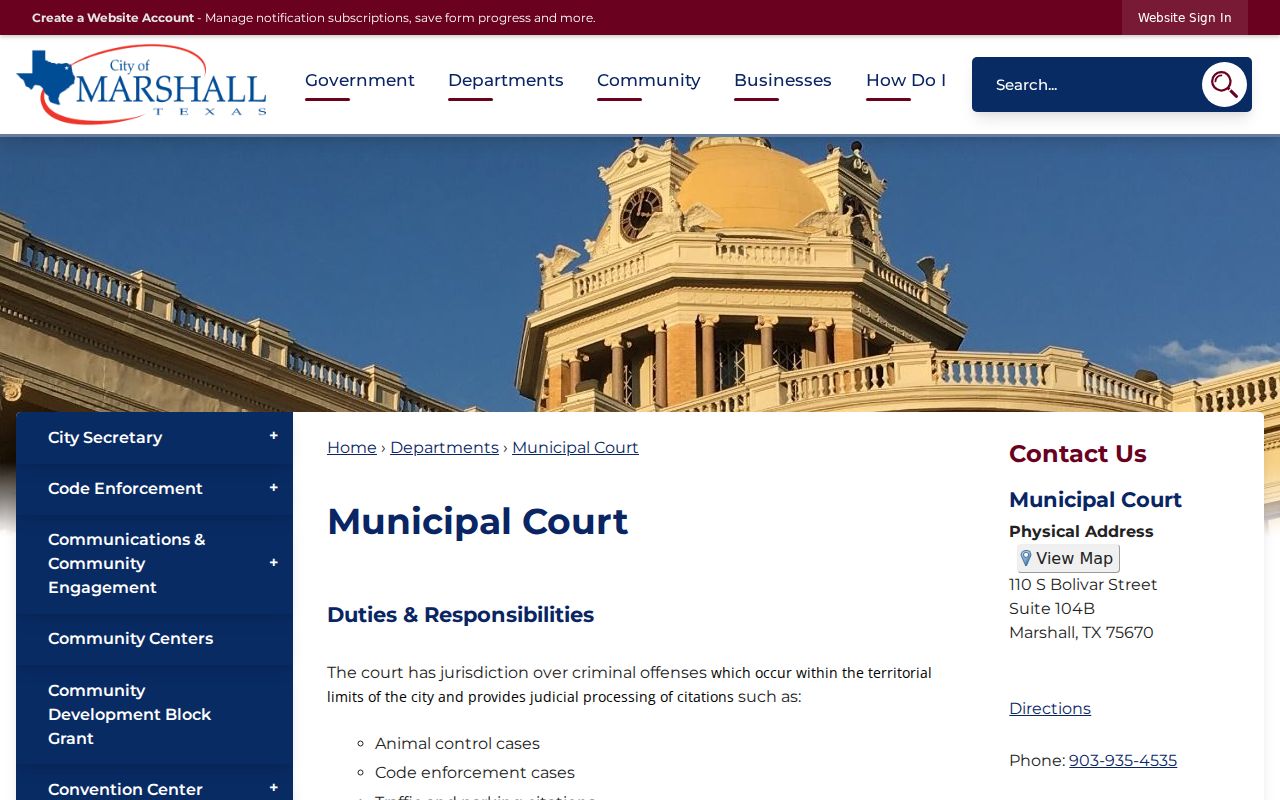Open the Departments menu
The image size is (1280, 800).
click(506, 81)
